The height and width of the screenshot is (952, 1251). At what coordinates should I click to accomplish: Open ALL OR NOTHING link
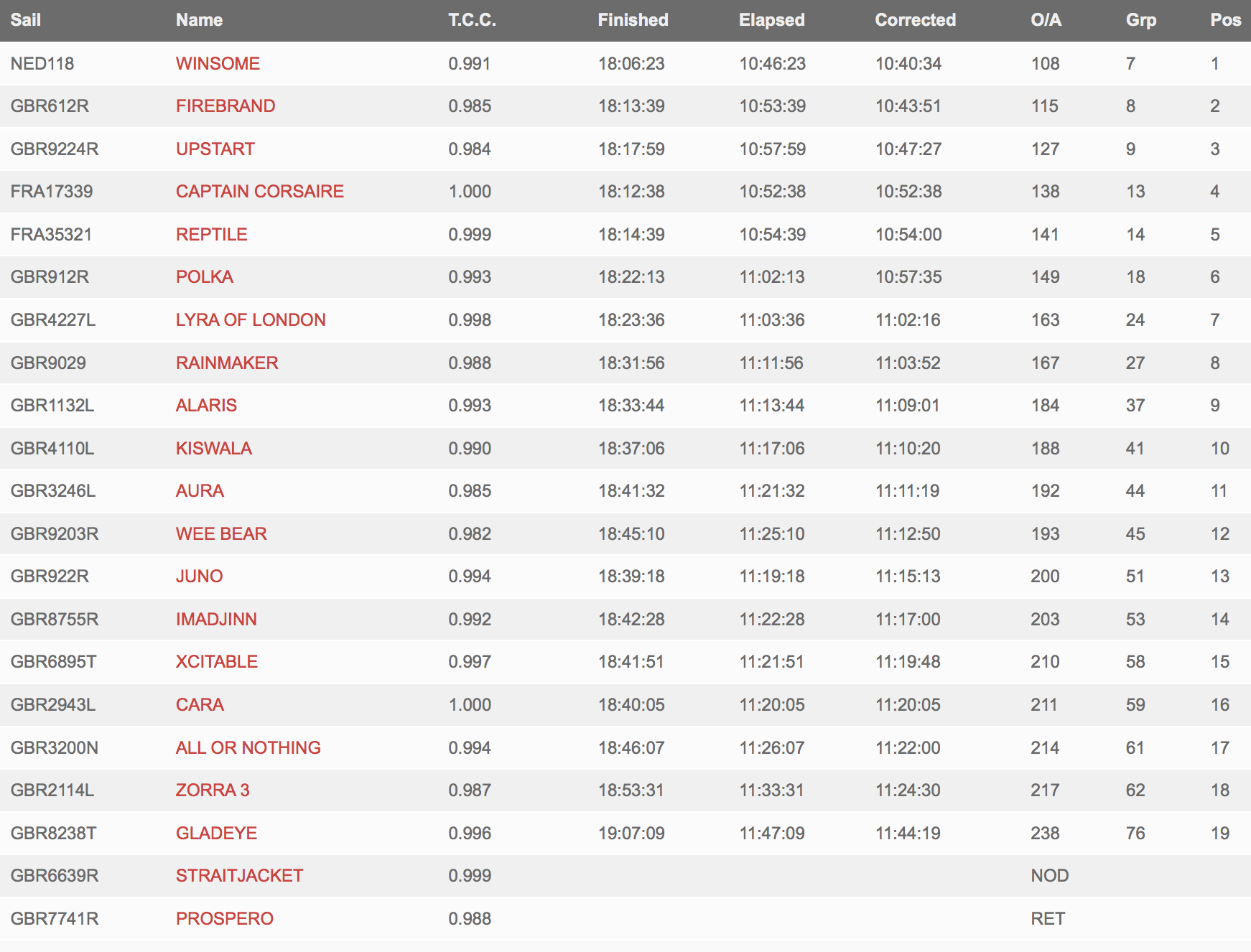[x=248, y=747]
